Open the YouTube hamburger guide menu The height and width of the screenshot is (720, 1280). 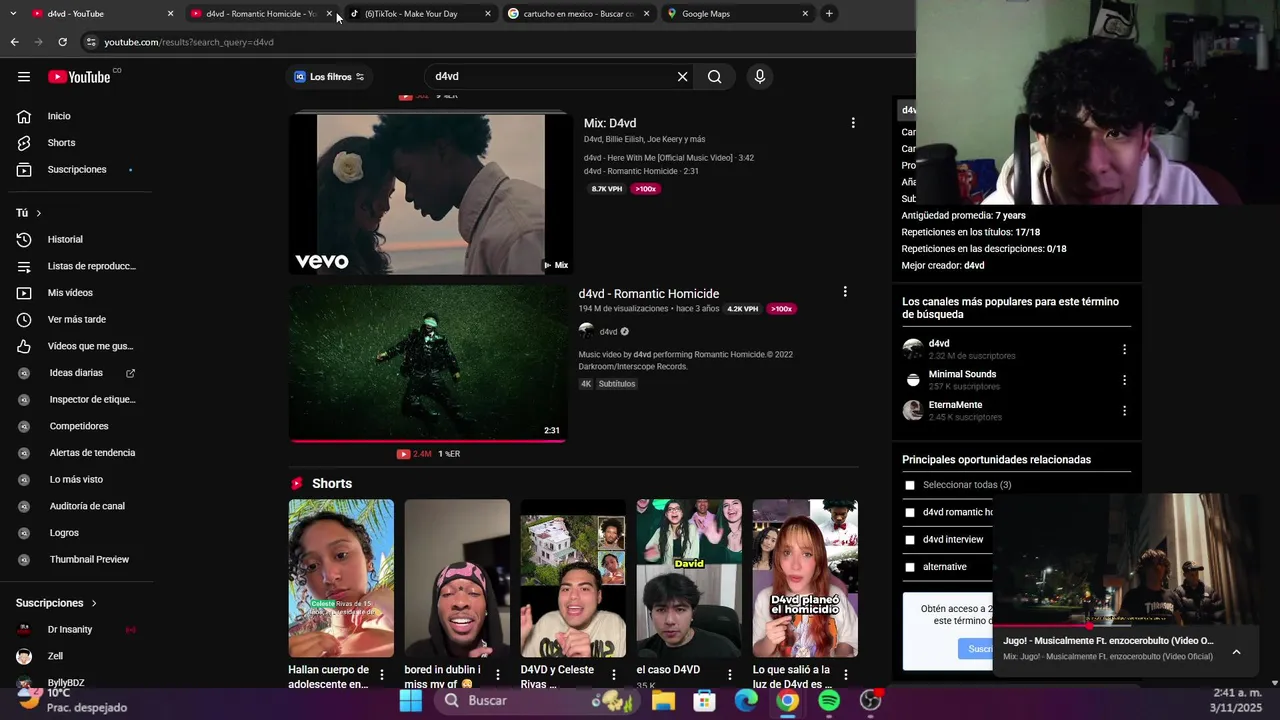tap(24, 77)
